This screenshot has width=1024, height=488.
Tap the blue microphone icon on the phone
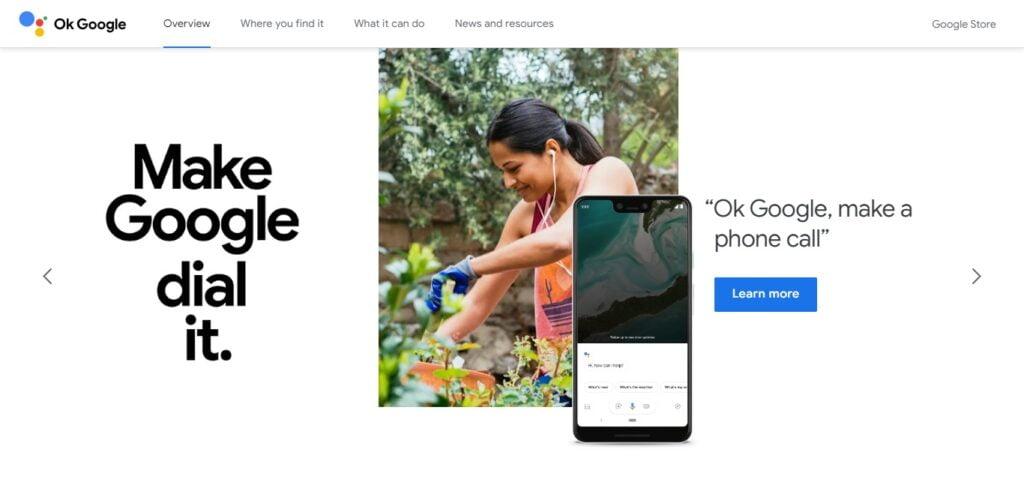click(632, 406)
